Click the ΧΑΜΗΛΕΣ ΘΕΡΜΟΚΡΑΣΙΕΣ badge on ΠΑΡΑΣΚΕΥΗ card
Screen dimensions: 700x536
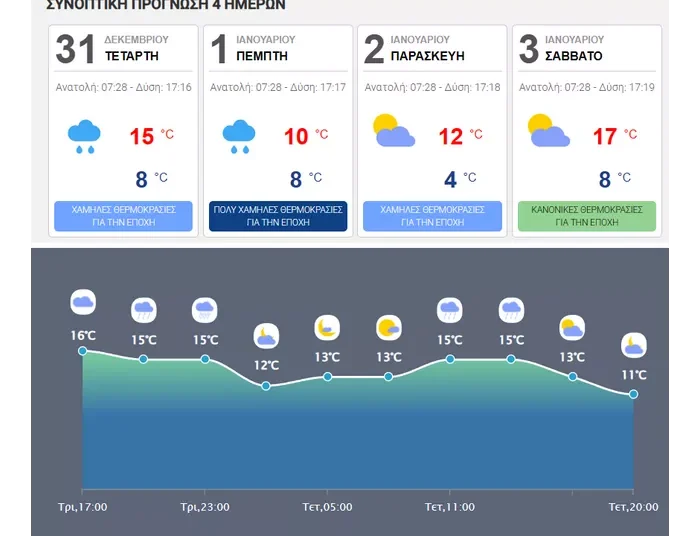pos(432,216)
